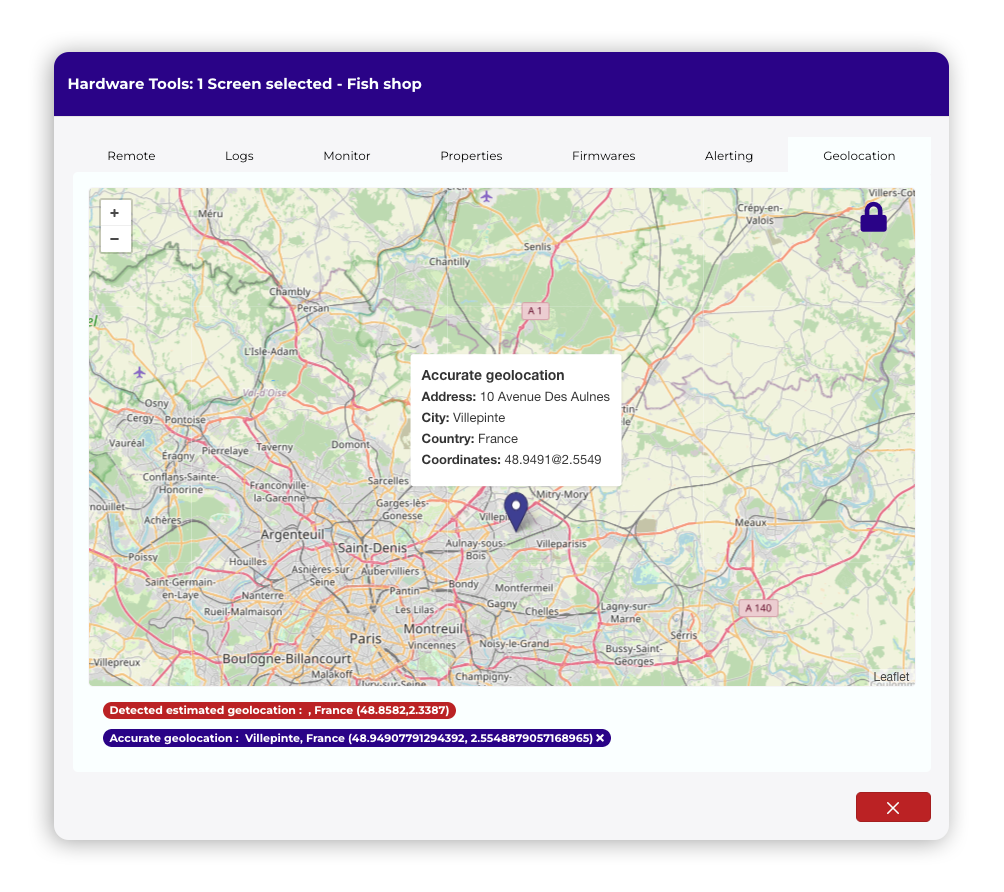The width and height of the screenshot is (1004, 892).
Task: Click the airport icon above Senlis
Action: click(x=487, y=195)
